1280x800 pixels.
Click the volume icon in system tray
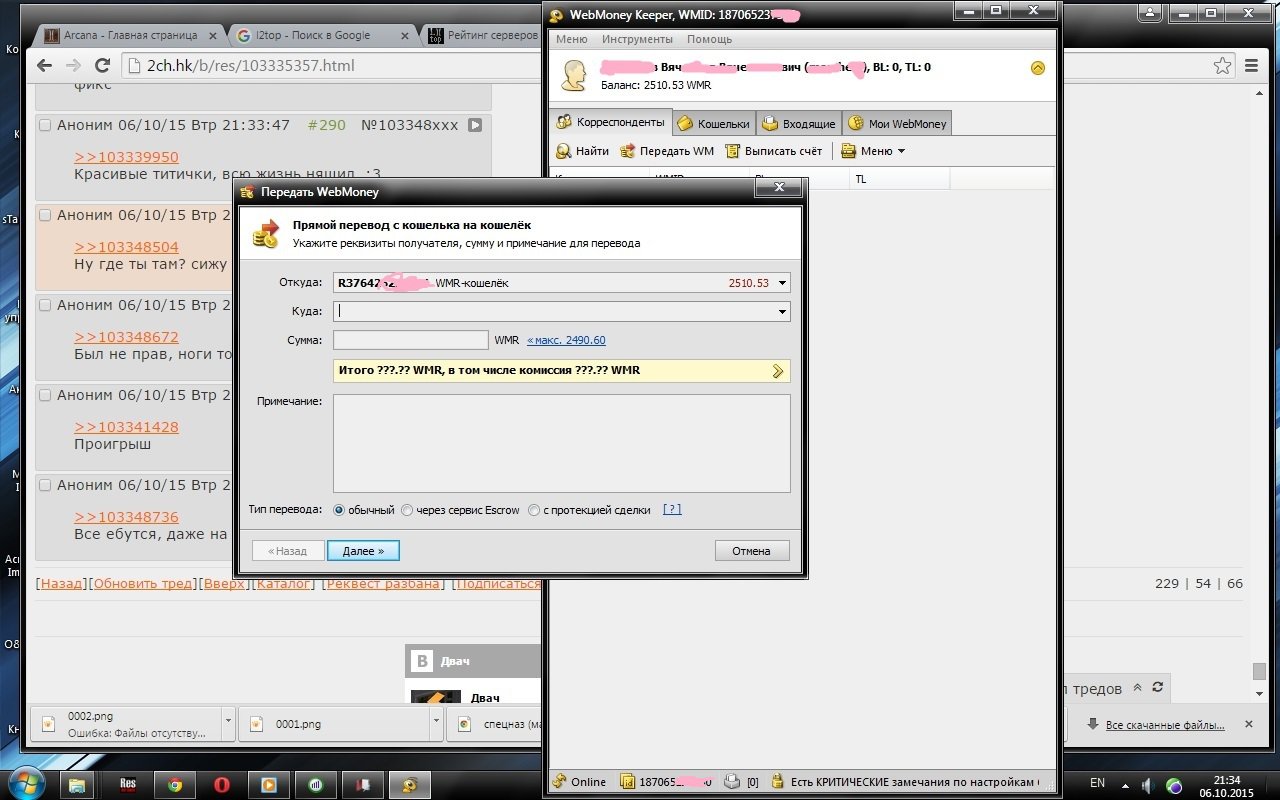[x=1149, y=785]
